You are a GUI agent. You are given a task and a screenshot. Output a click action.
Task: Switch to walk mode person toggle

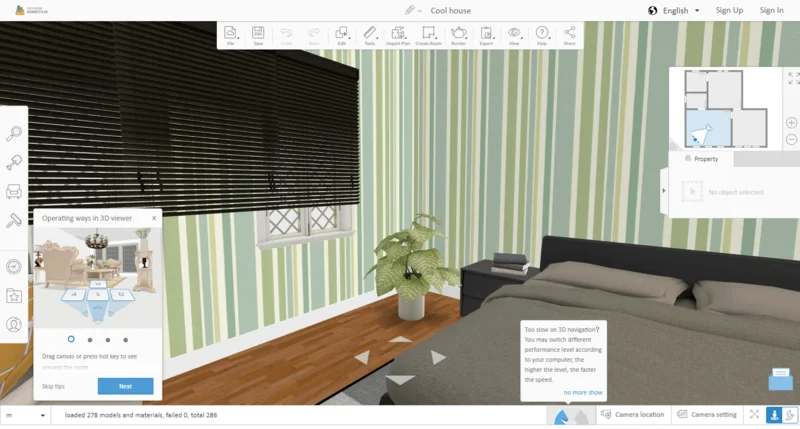774,415
